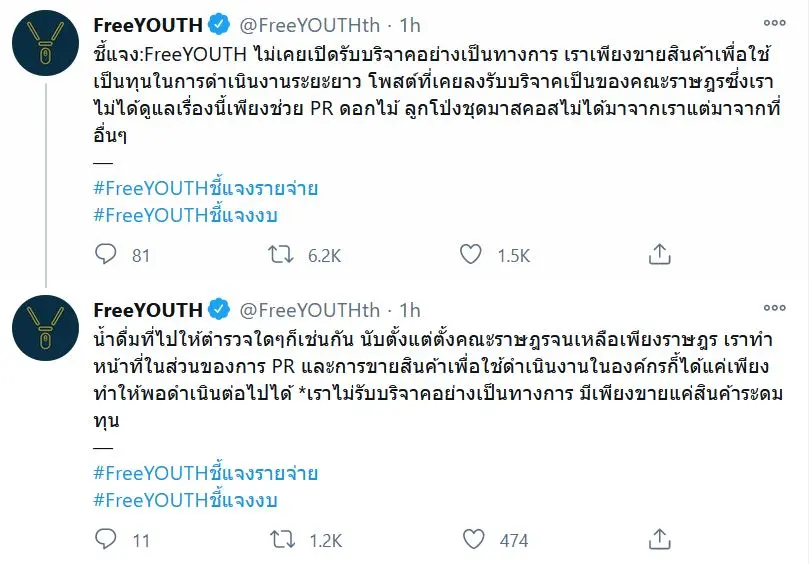Reply to the second tweet with 11 replies

coord(105,540)
